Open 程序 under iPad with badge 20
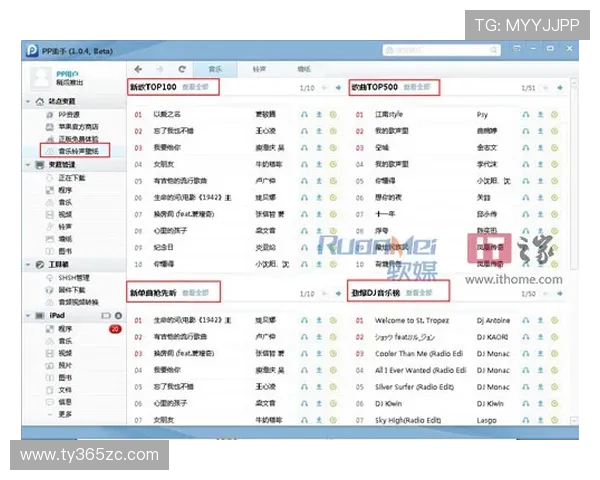The width and height of the screenshot is (600, 480). [65, 329]
